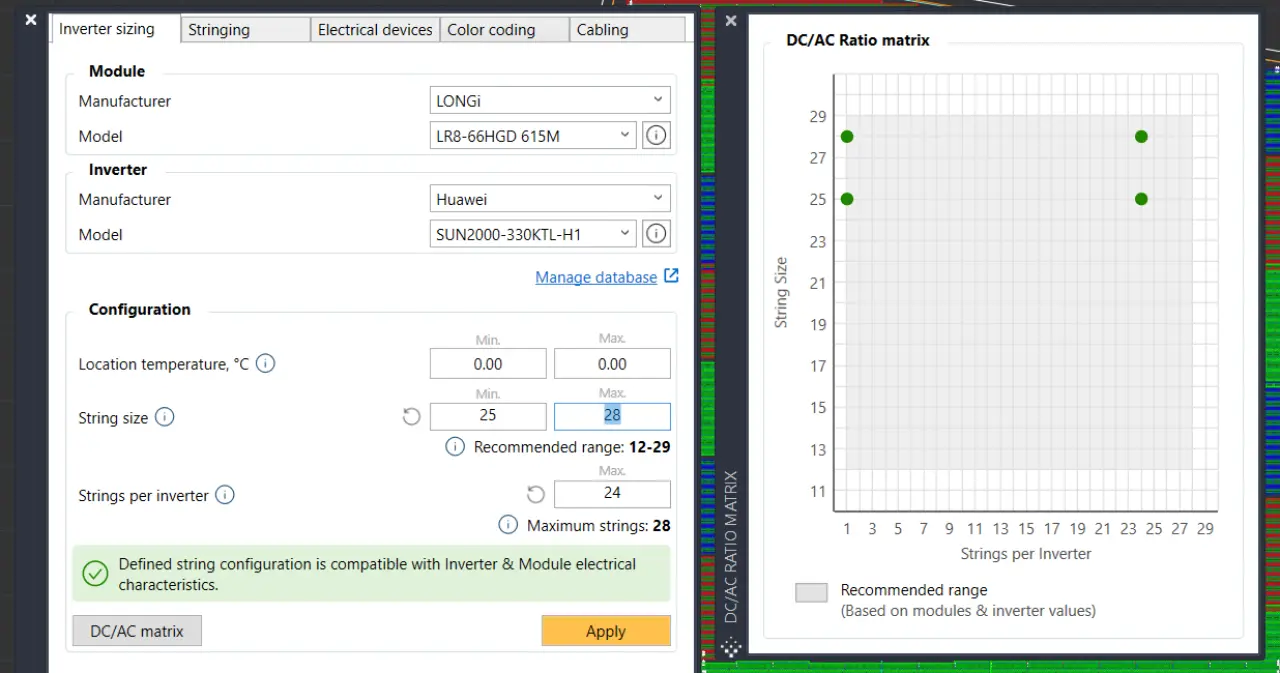The image size is (1280, 673).
Task: Click the Manage database link
Action: click(596, 277)
